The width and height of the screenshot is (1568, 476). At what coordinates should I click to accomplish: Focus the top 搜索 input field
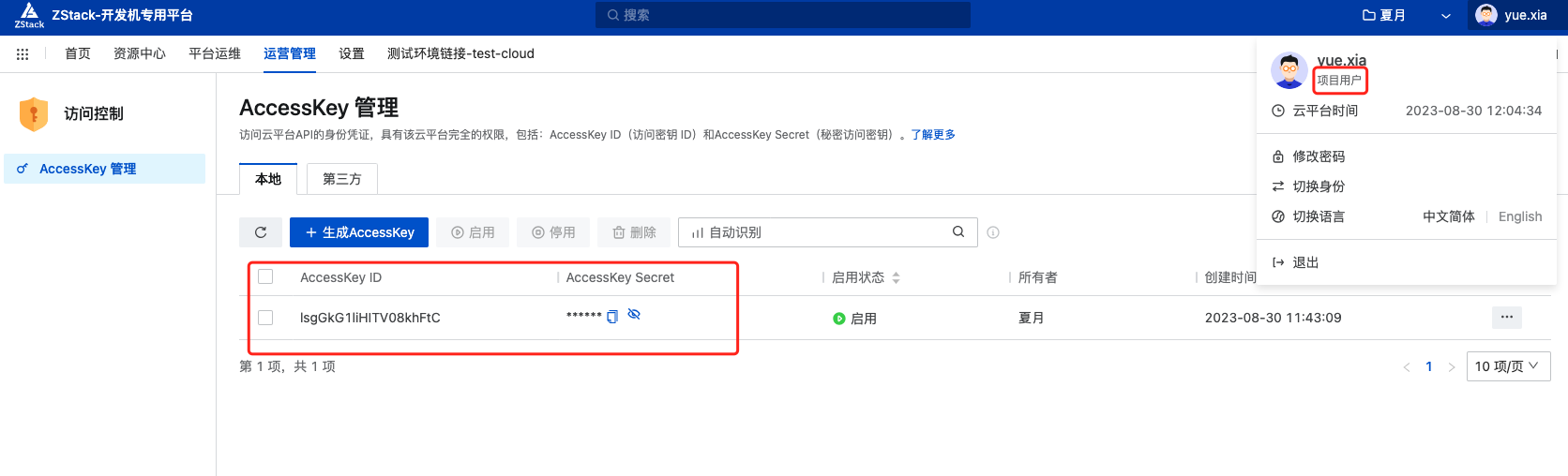(x=783, y=15)
